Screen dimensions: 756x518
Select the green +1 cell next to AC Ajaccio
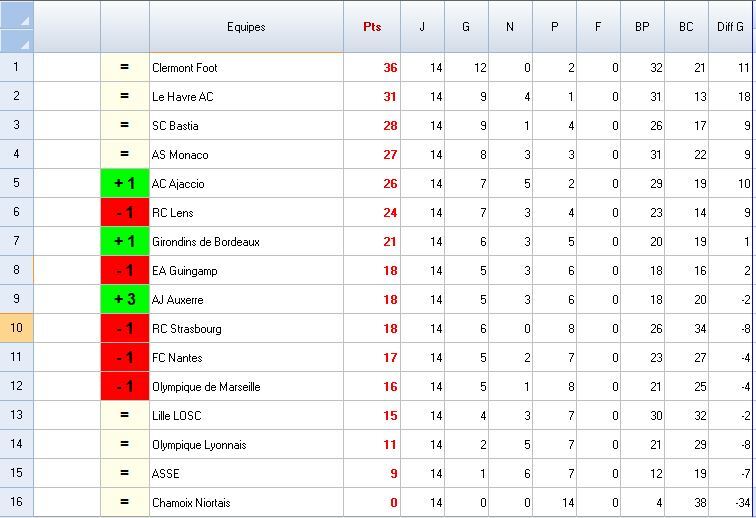(x=125, y=184)
